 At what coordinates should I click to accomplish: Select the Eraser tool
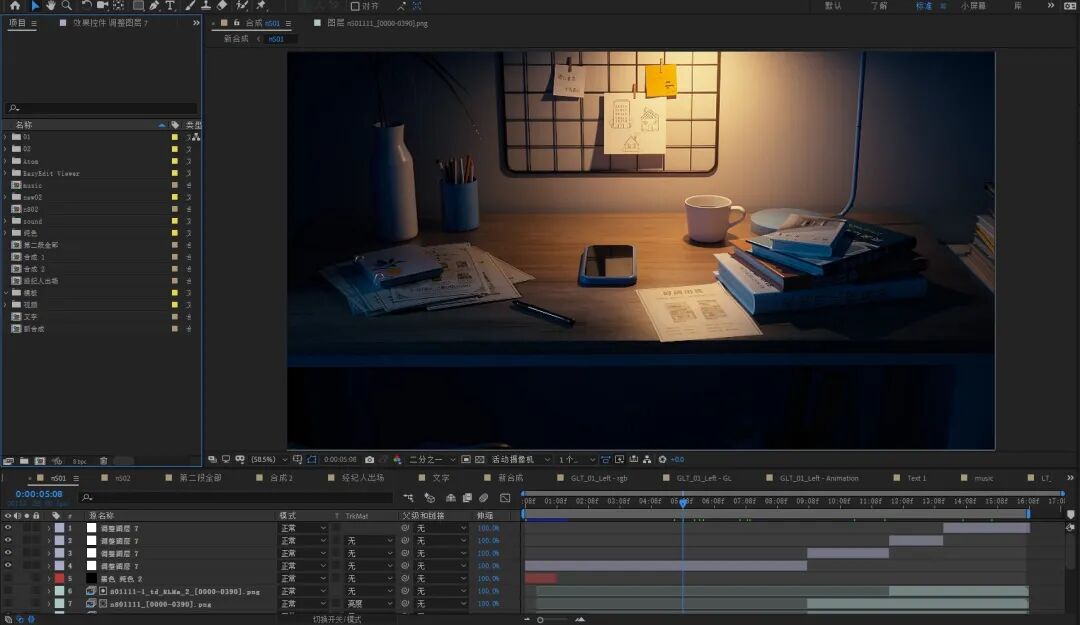[x=222, y=5]
